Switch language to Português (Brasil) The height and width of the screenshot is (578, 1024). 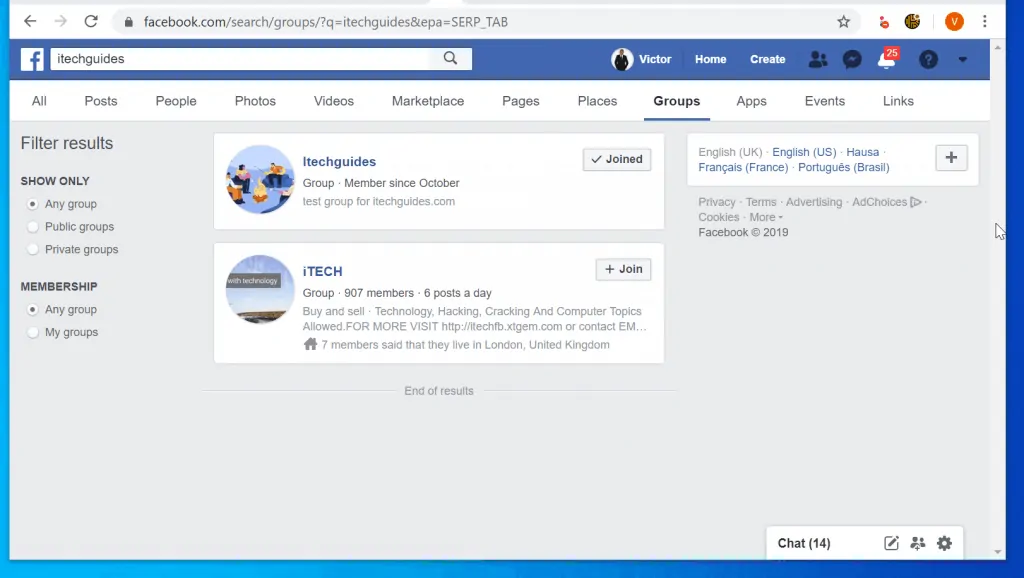point(844,167)
